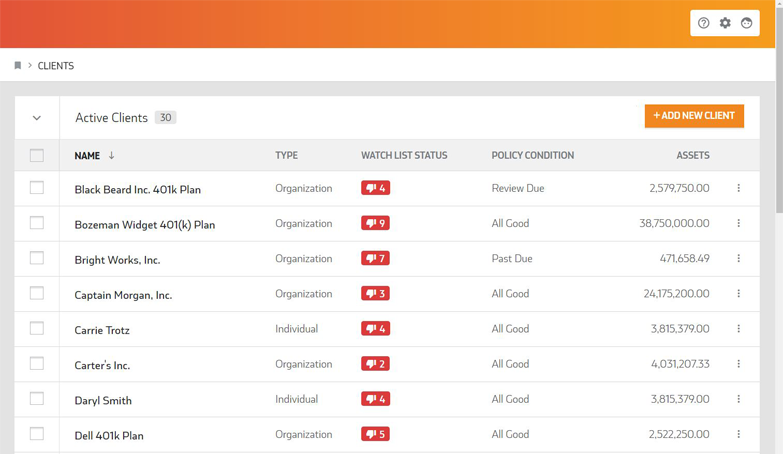783x454 pixels.
Task: Check the Bright Works, Inc. row
Action: [37, 258]
